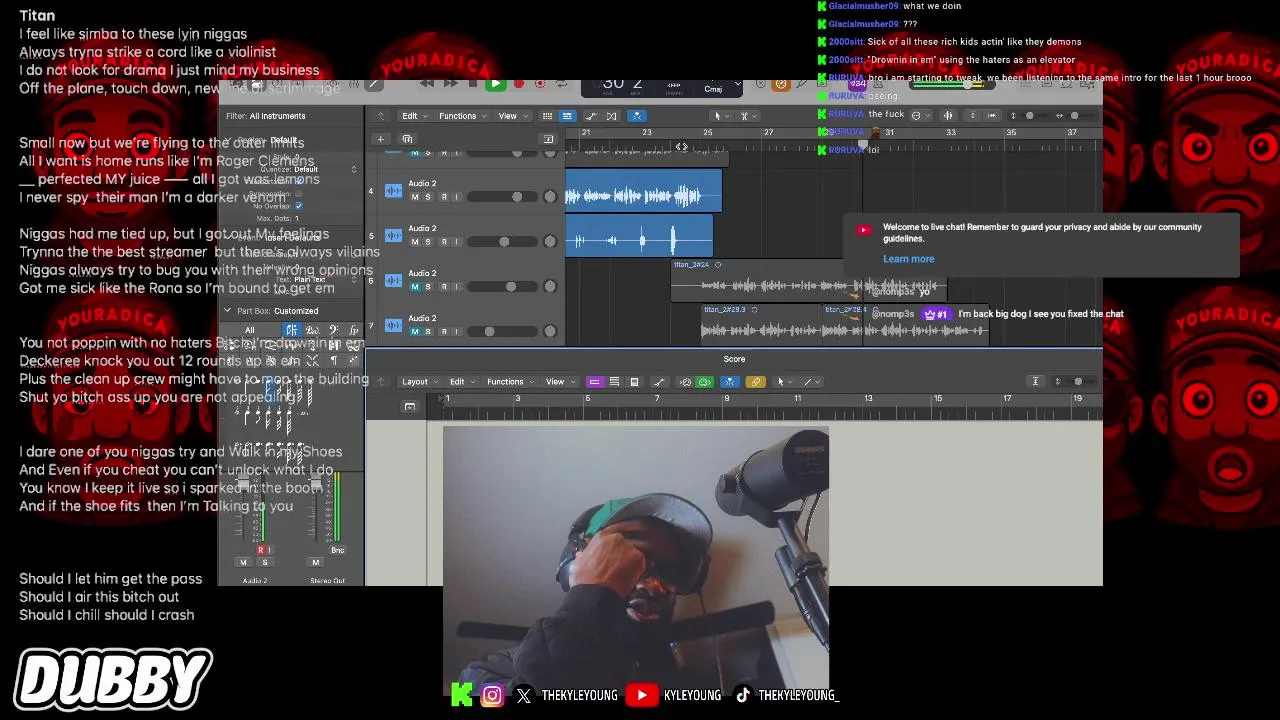Click bar 27 in the tracks area ruler
This screenshot has height=720, width=1280.
click(769, 133)
